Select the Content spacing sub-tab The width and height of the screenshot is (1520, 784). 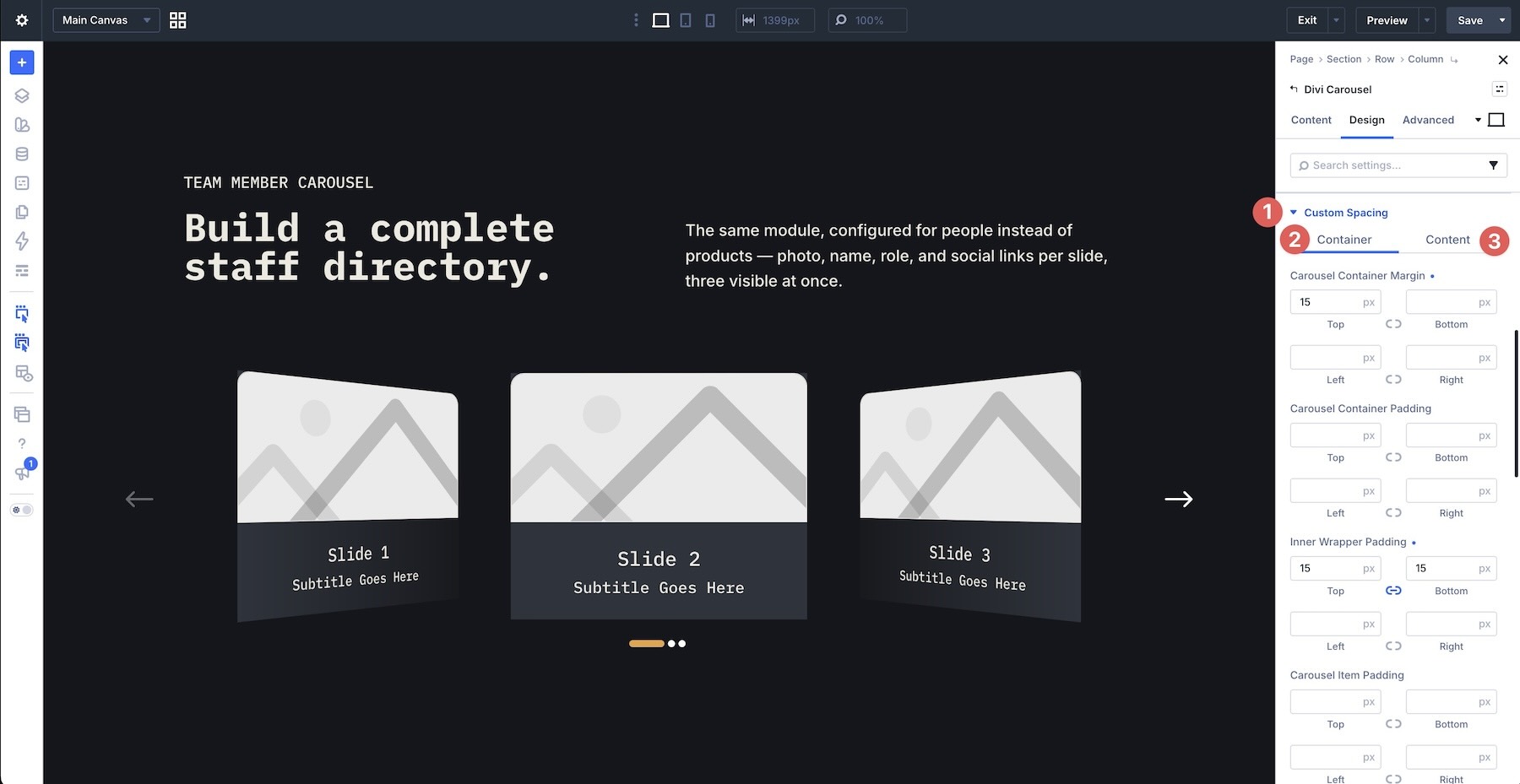[x=1447, y=240]
